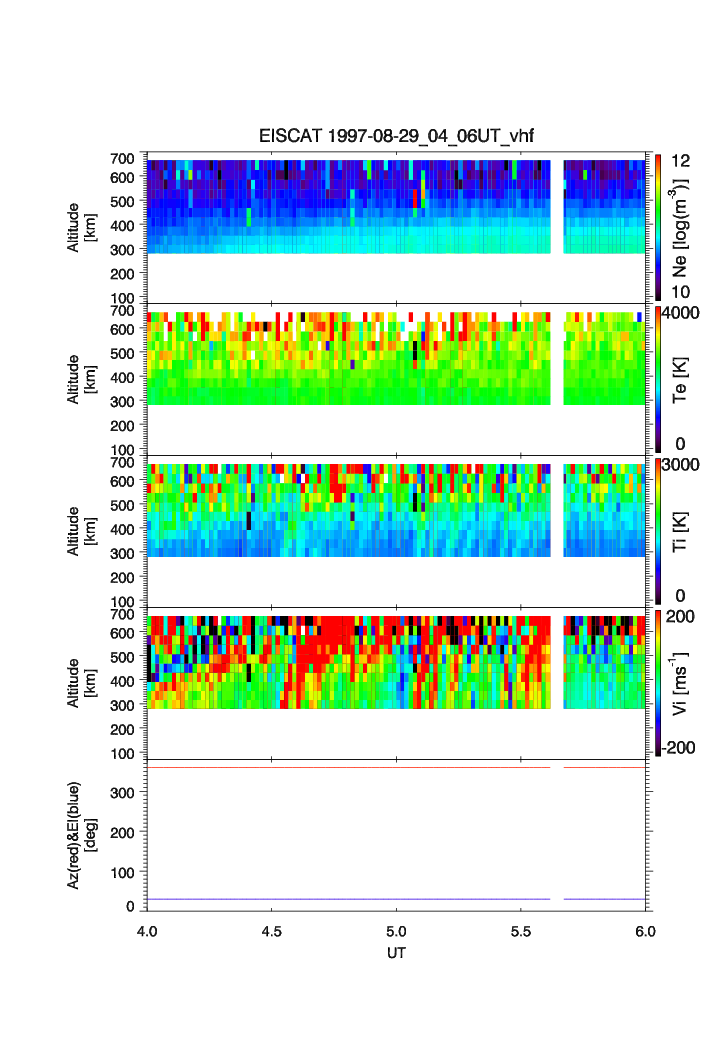Click the 10 minimum value on Ne colorbar
708x1063 pixels.
680,292
